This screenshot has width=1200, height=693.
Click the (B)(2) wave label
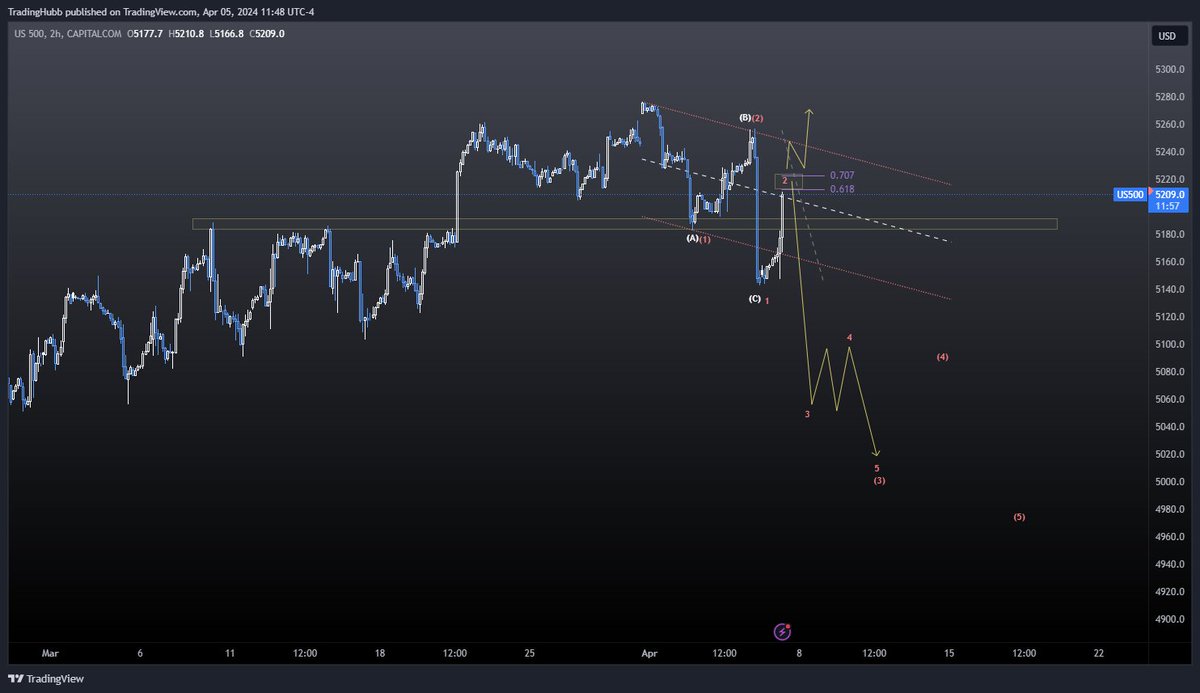751,118
